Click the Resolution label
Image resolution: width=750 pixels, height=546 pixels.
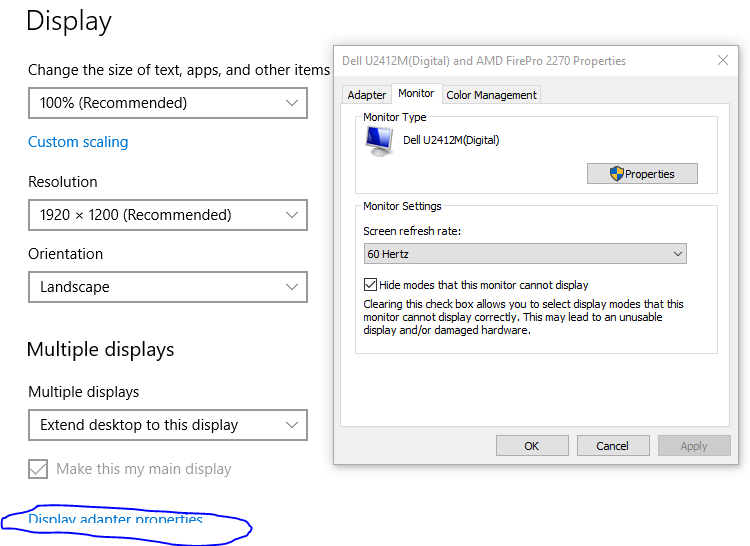point(63,182)
